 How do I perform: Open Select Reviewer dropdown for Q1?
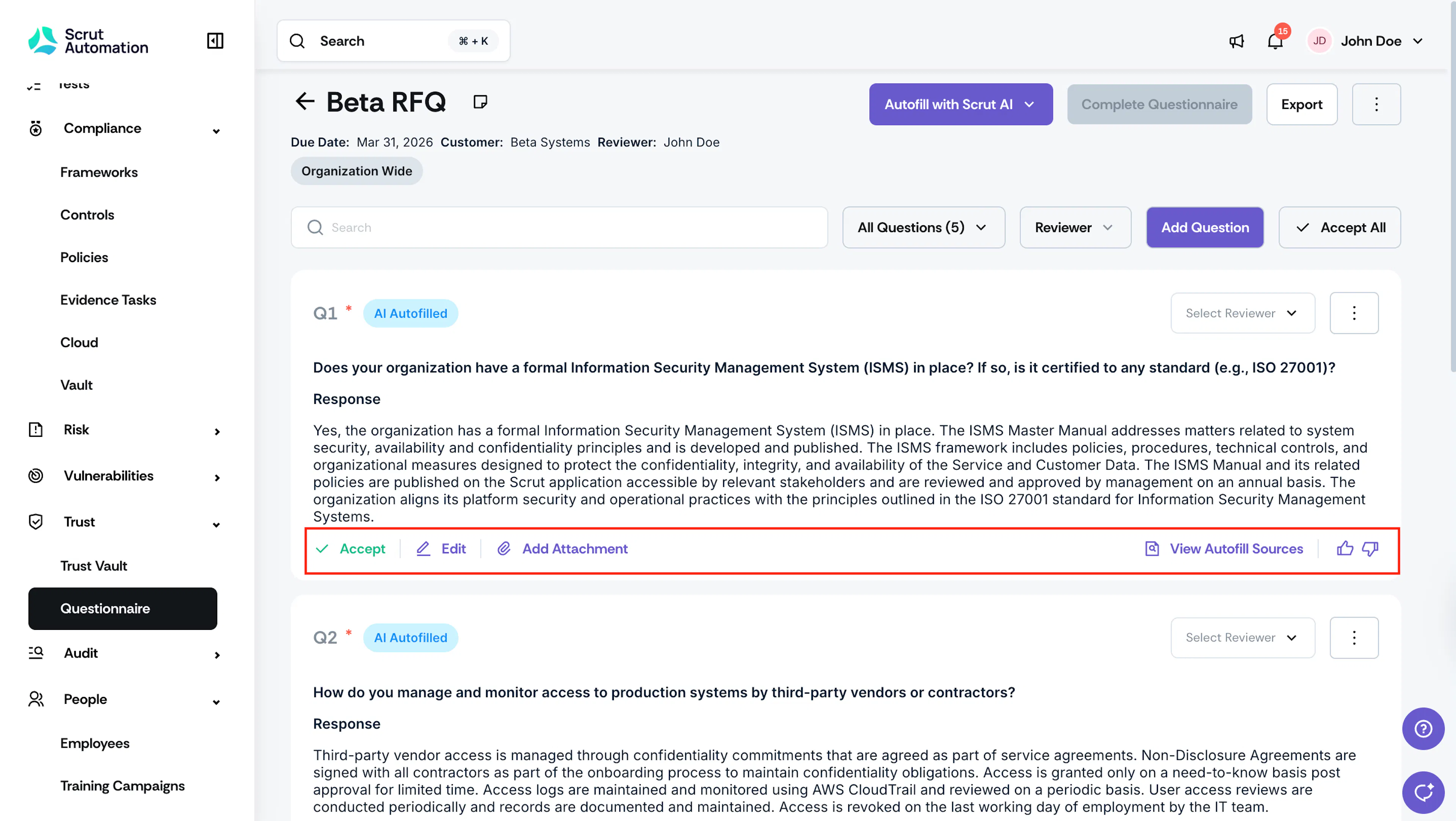point(1243,313)
